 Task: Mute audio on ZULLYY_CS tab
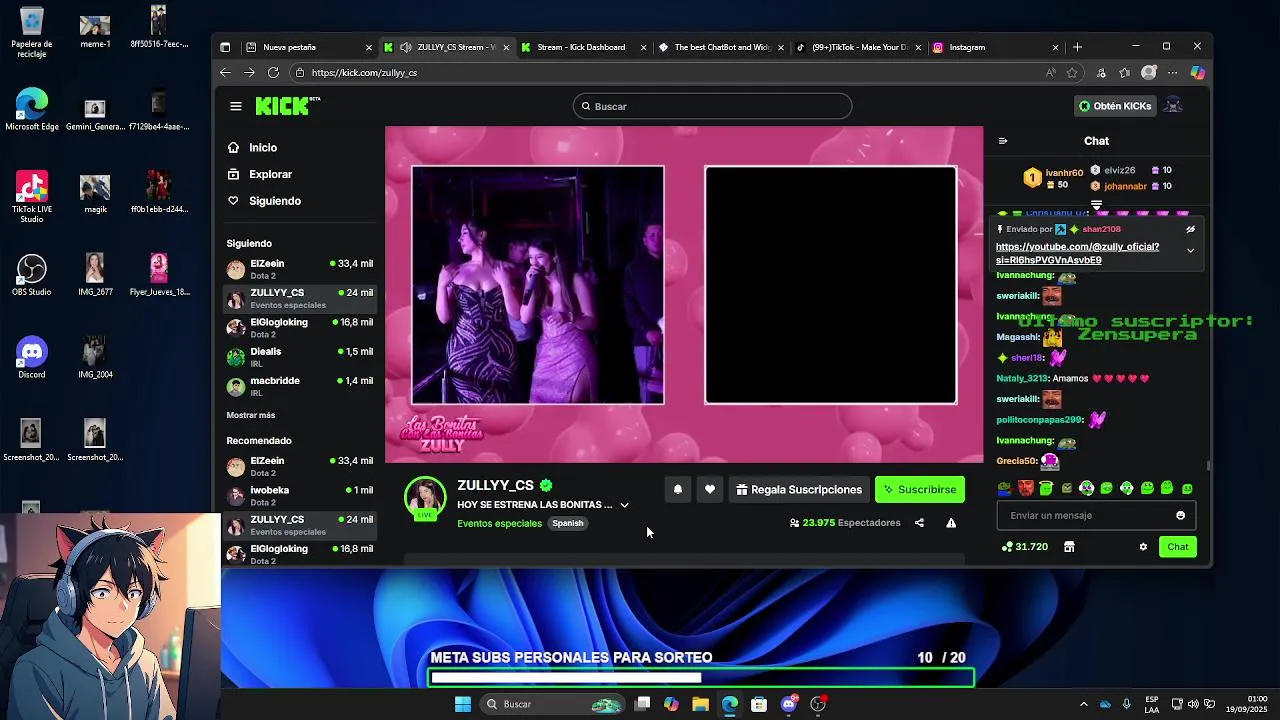point(406,47)
